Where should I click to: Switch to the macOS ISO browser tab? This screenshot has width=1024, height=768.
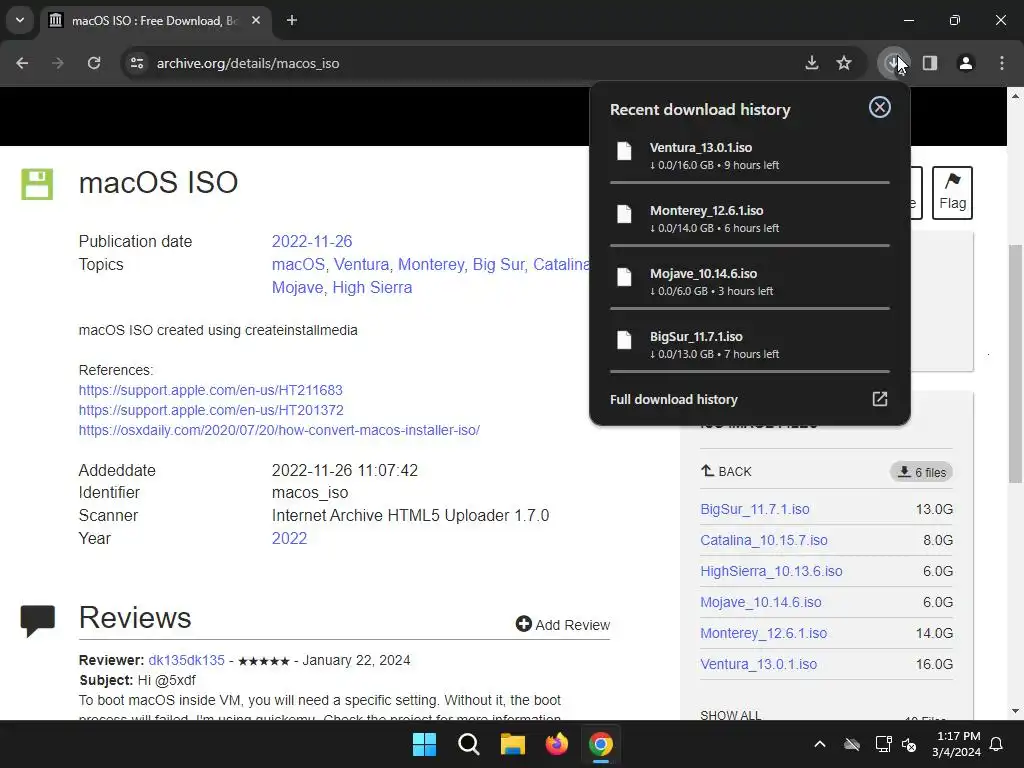pyautogui.click(x=155, y=20)
